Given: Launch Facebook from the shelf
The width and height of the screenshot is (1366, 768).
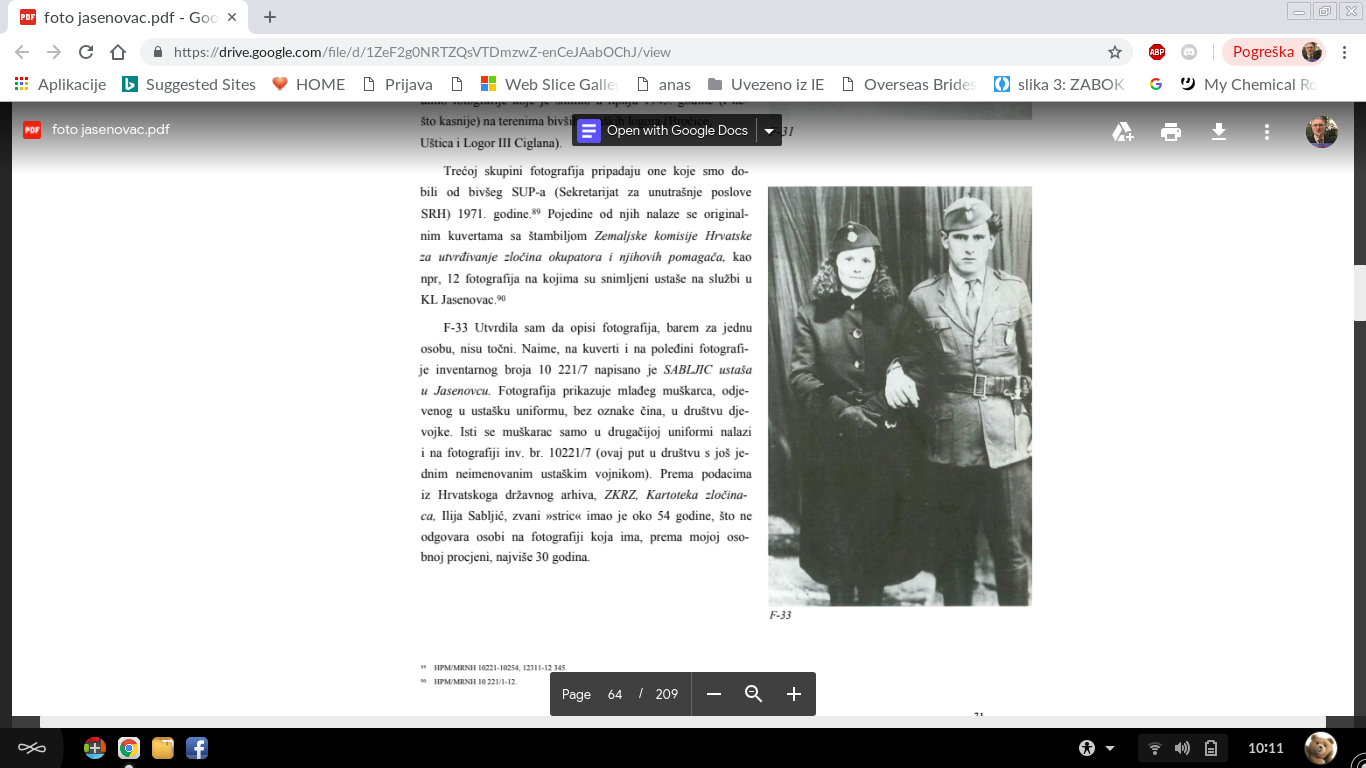Looking at the screenshot, I should (x=196, y=748).
